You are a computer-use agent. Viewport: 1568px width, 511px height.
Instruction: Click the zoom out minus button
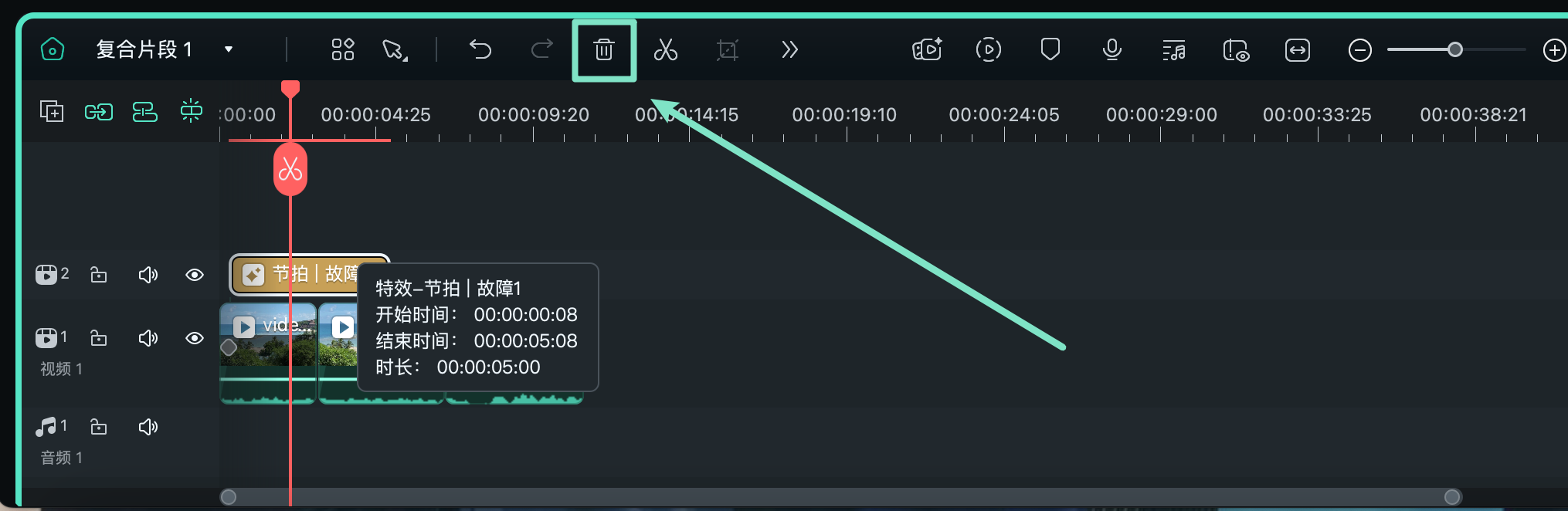(1360, 51)
